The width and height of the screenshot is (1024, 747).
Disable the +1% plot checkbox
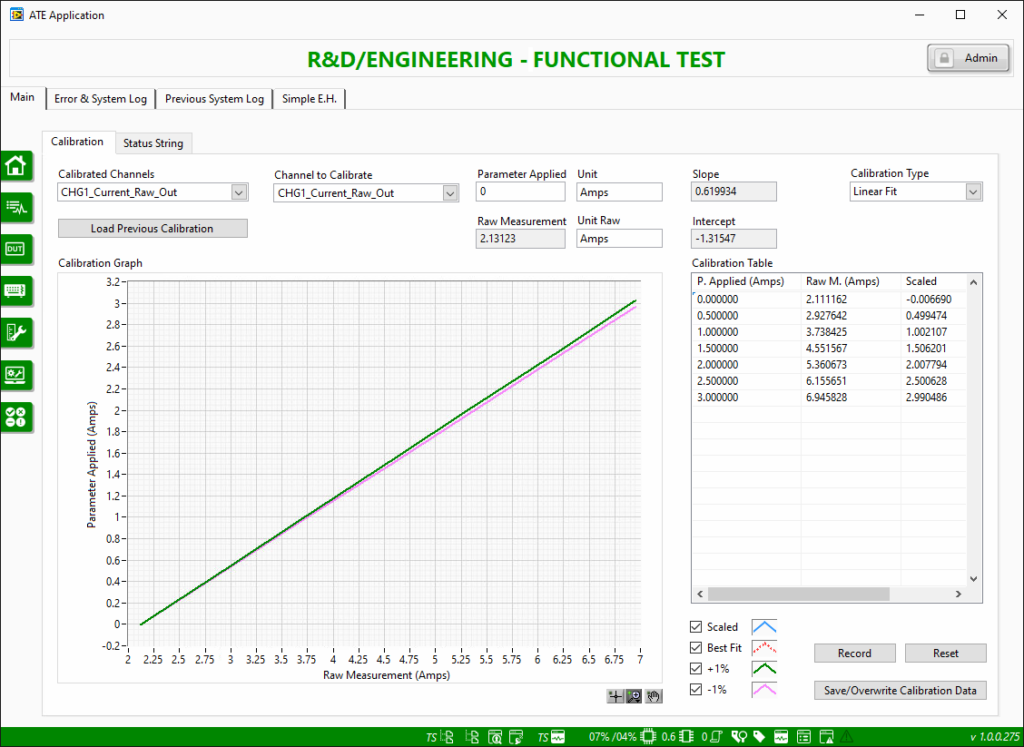tap(696, 669)
